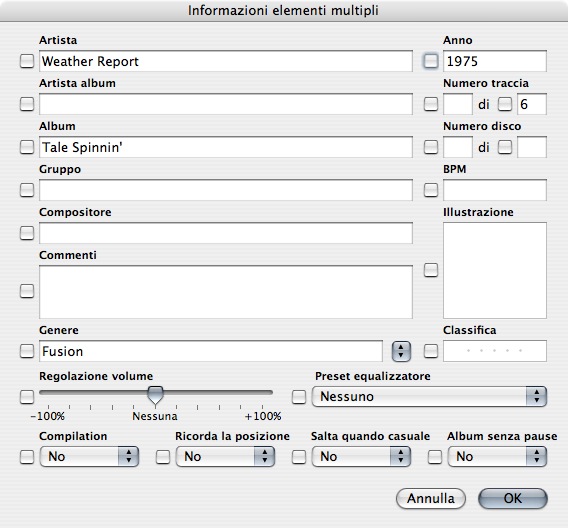Check the Preset equalizzatore checkbox
Viewport: 568px width, 528px height.
click(299, 397)
